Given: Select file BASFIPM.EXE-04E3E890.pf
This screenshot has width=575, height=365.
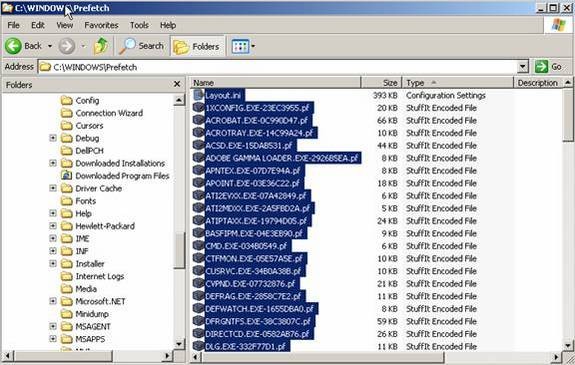Looking at the screenshot, I should coord(254,233).
